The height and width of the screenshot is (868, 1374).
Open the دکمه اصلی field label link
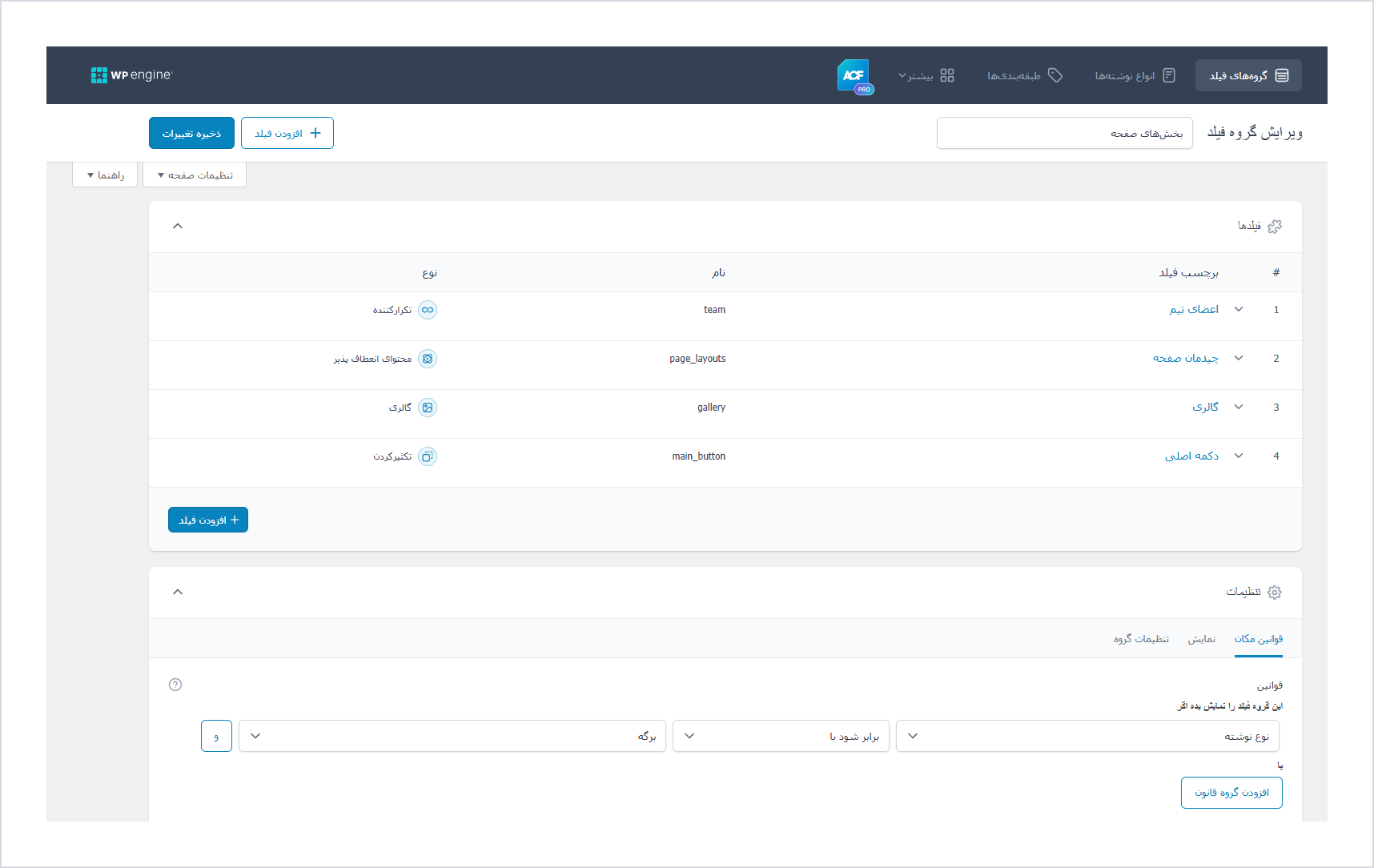1191,456
